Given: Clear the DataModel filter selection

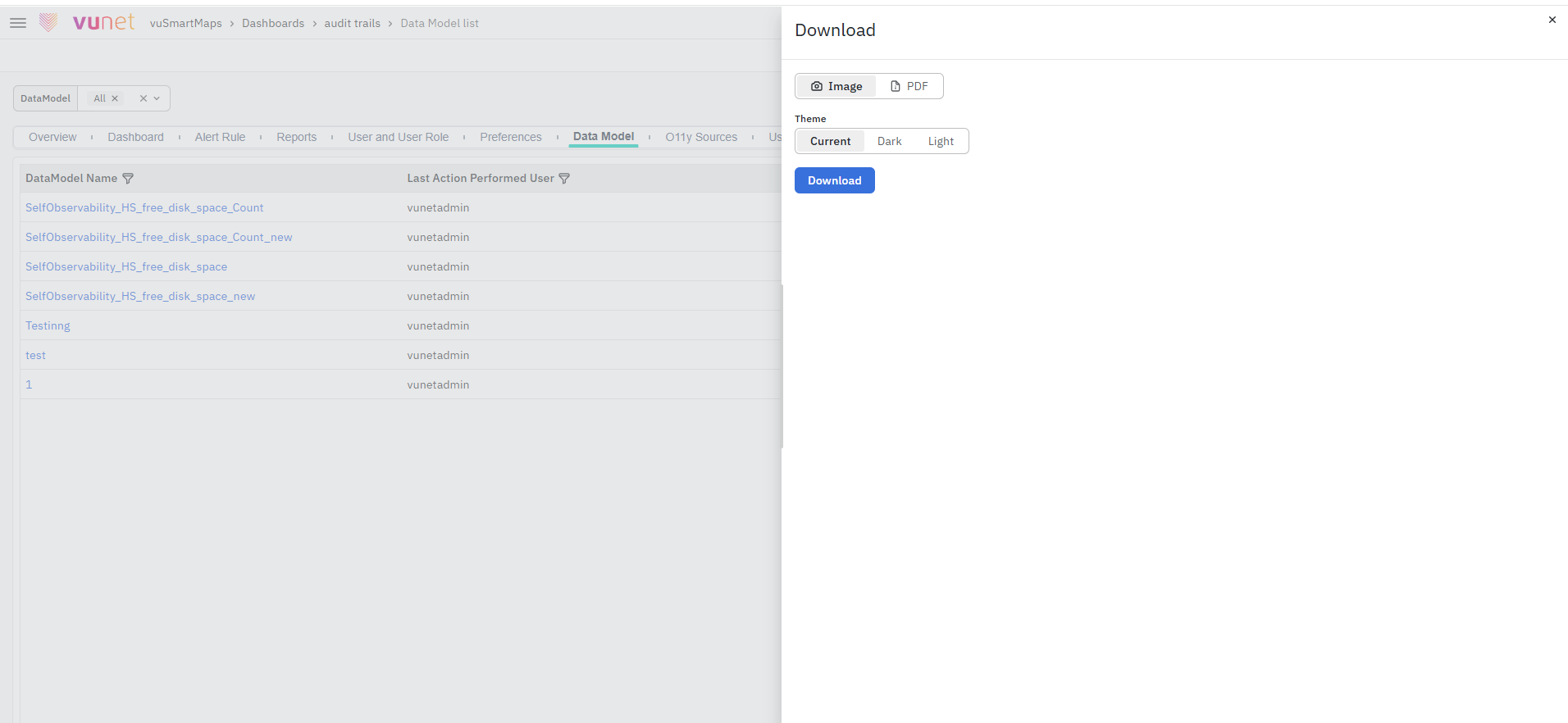Looking at the screenshot, I should click(x=144, y=98).
